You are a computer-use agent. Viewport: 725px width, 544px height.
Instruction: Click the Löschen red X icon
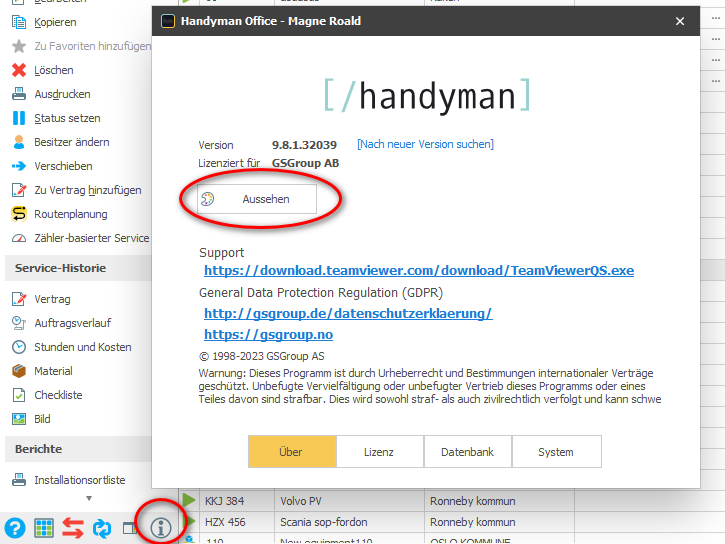coord(19,70)
